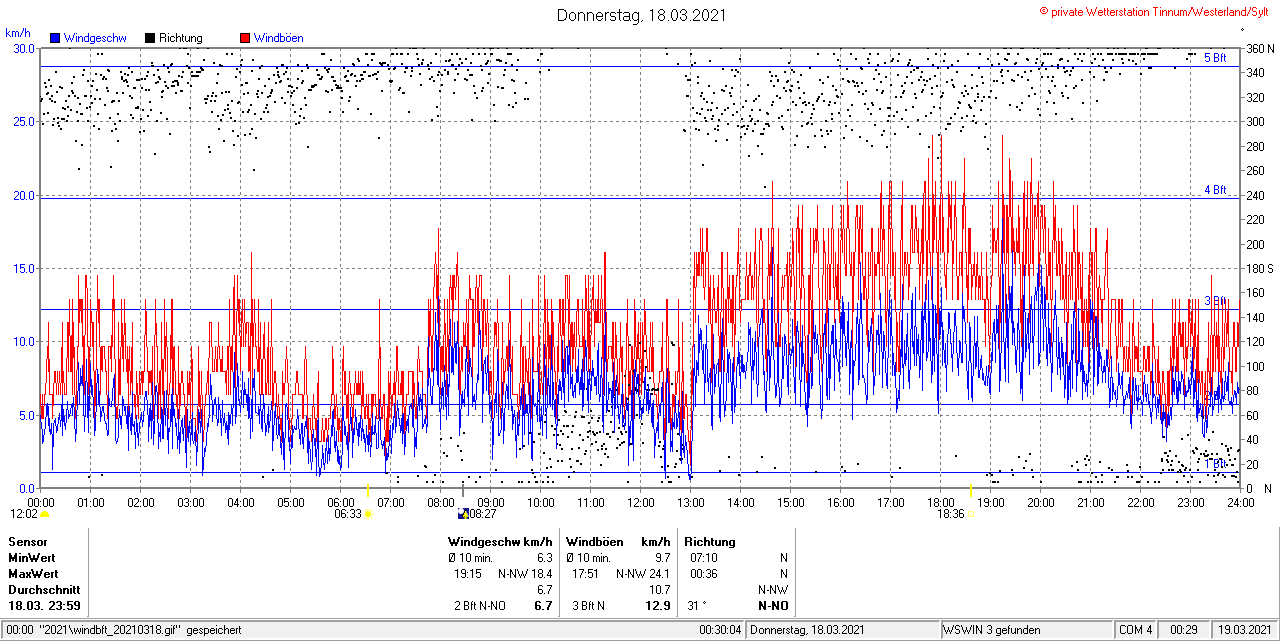Click the 31 ° direction value
Screen dimensions: 1280x641
pos(697,606)
